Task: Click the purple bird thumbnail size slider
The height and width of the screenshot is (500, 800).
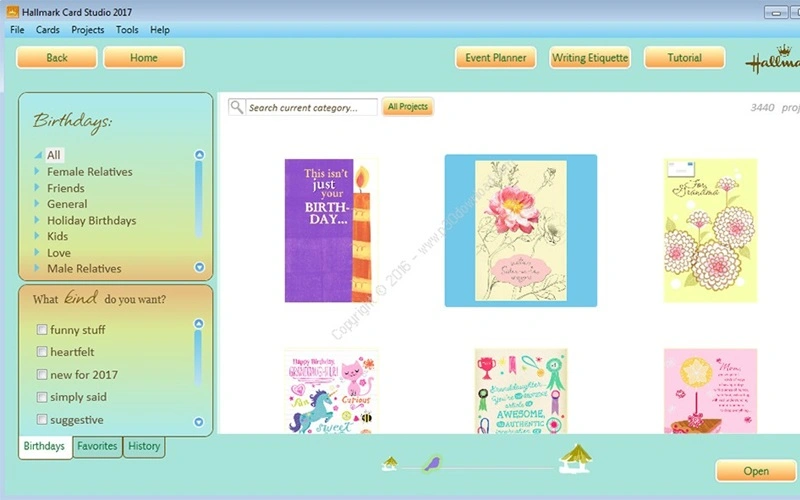Action: [432, 464]
